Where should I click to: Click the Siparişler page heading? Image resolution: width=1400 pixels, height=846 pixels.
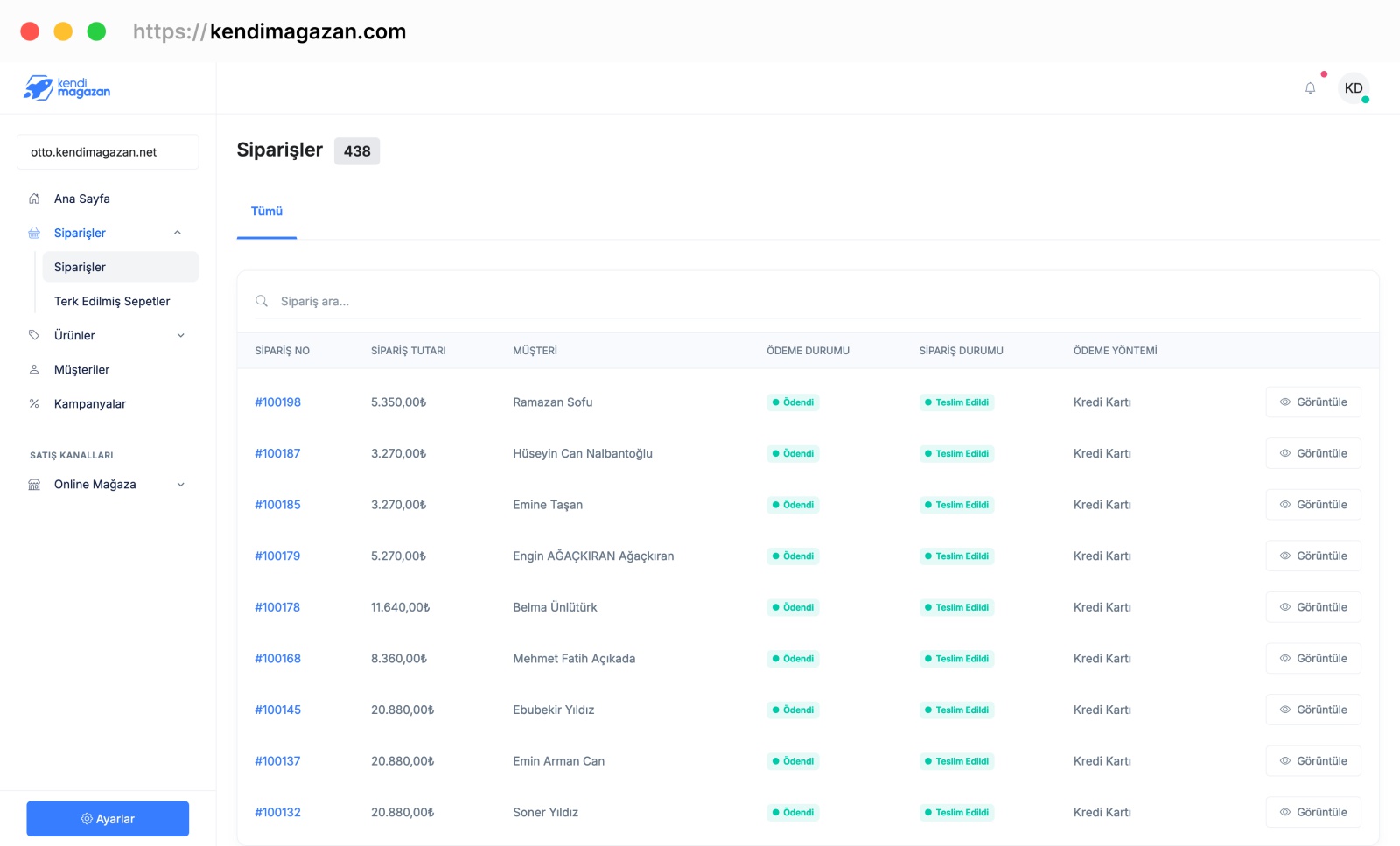tap(280, 150)
